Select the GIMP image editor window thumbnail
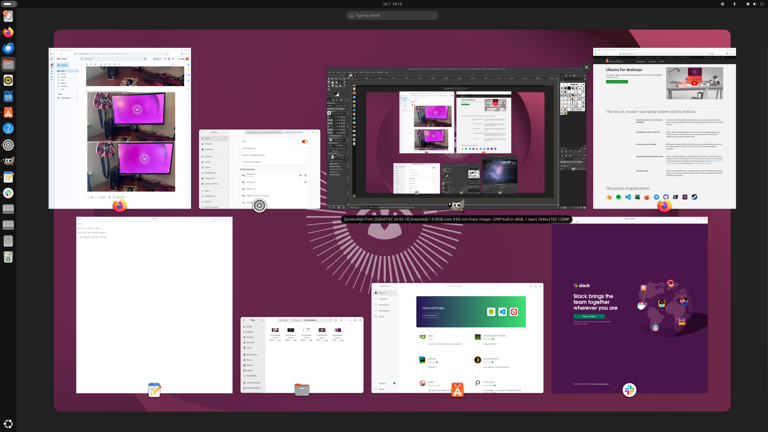The width and height of the screenshot is (768, 432). point(456,138)
